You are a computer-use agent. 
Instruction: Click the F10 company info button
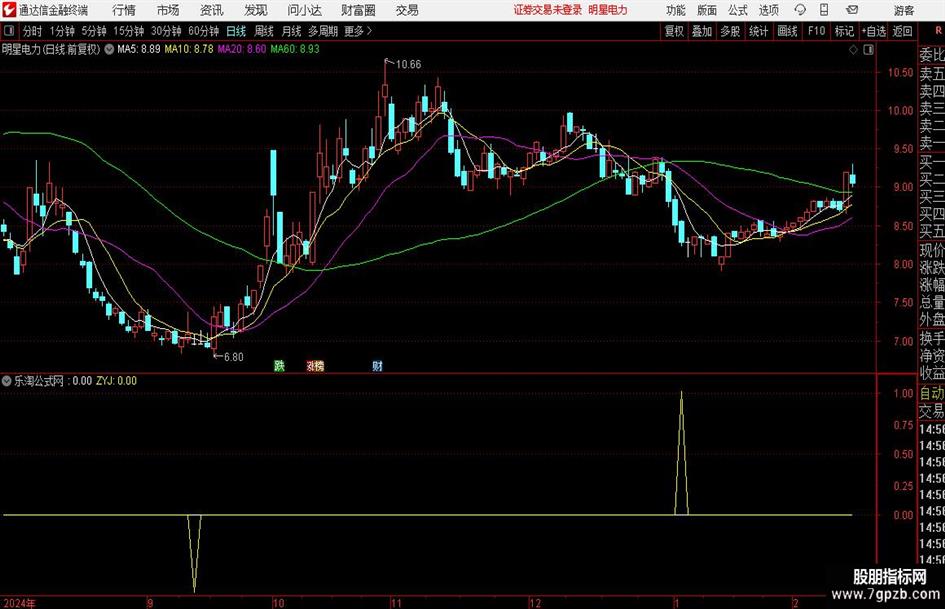(816, 31)
